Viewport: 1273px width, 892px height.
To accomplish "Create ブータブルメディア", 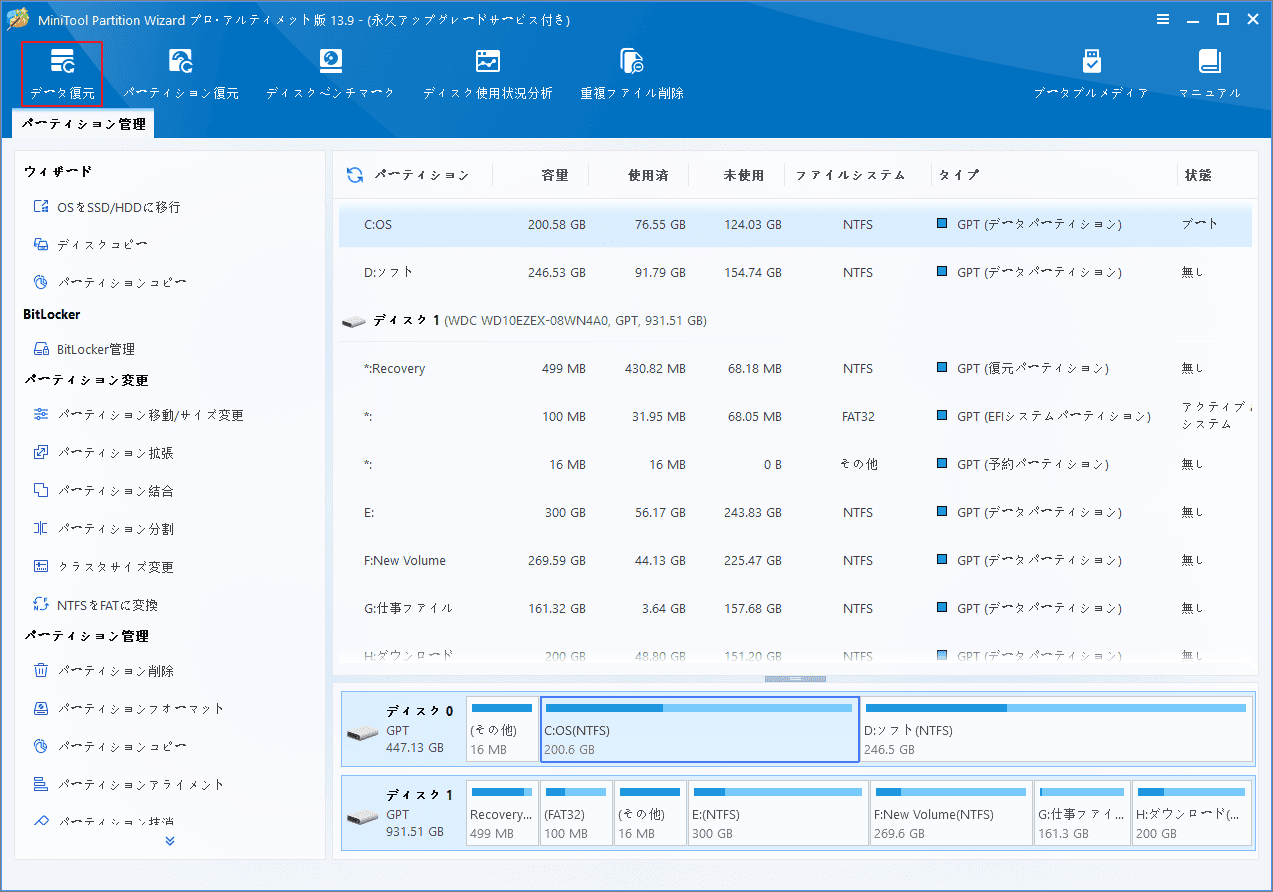I will click(x=1091, y=74).
